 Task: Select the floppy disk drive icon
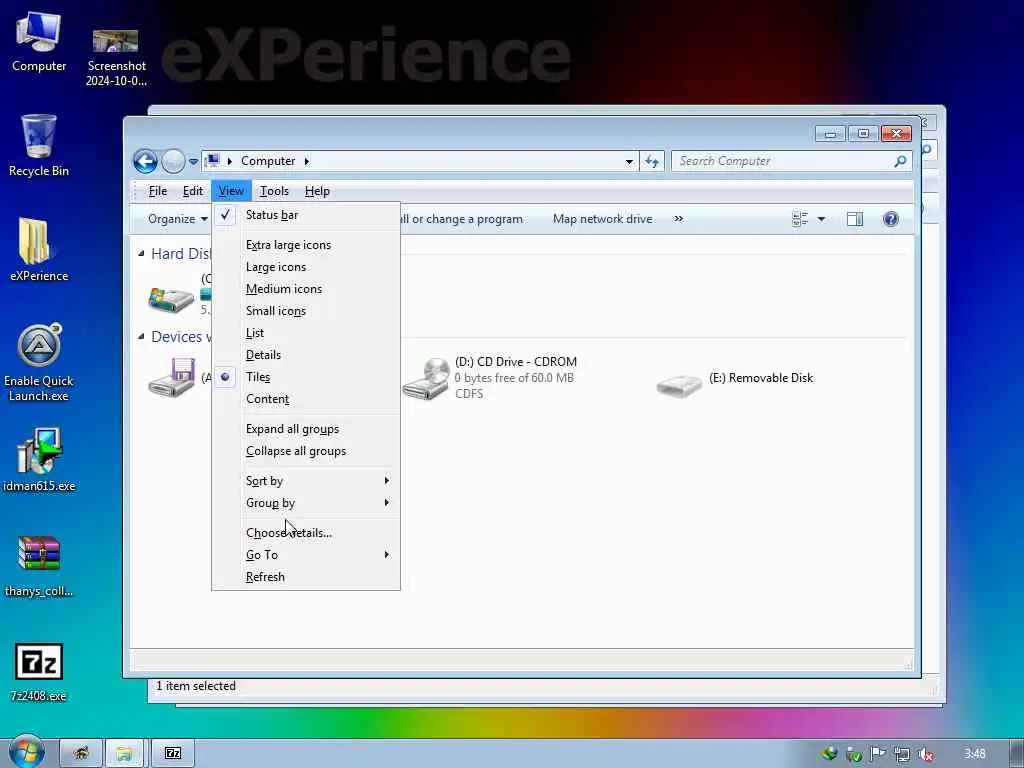coord(172,377)
